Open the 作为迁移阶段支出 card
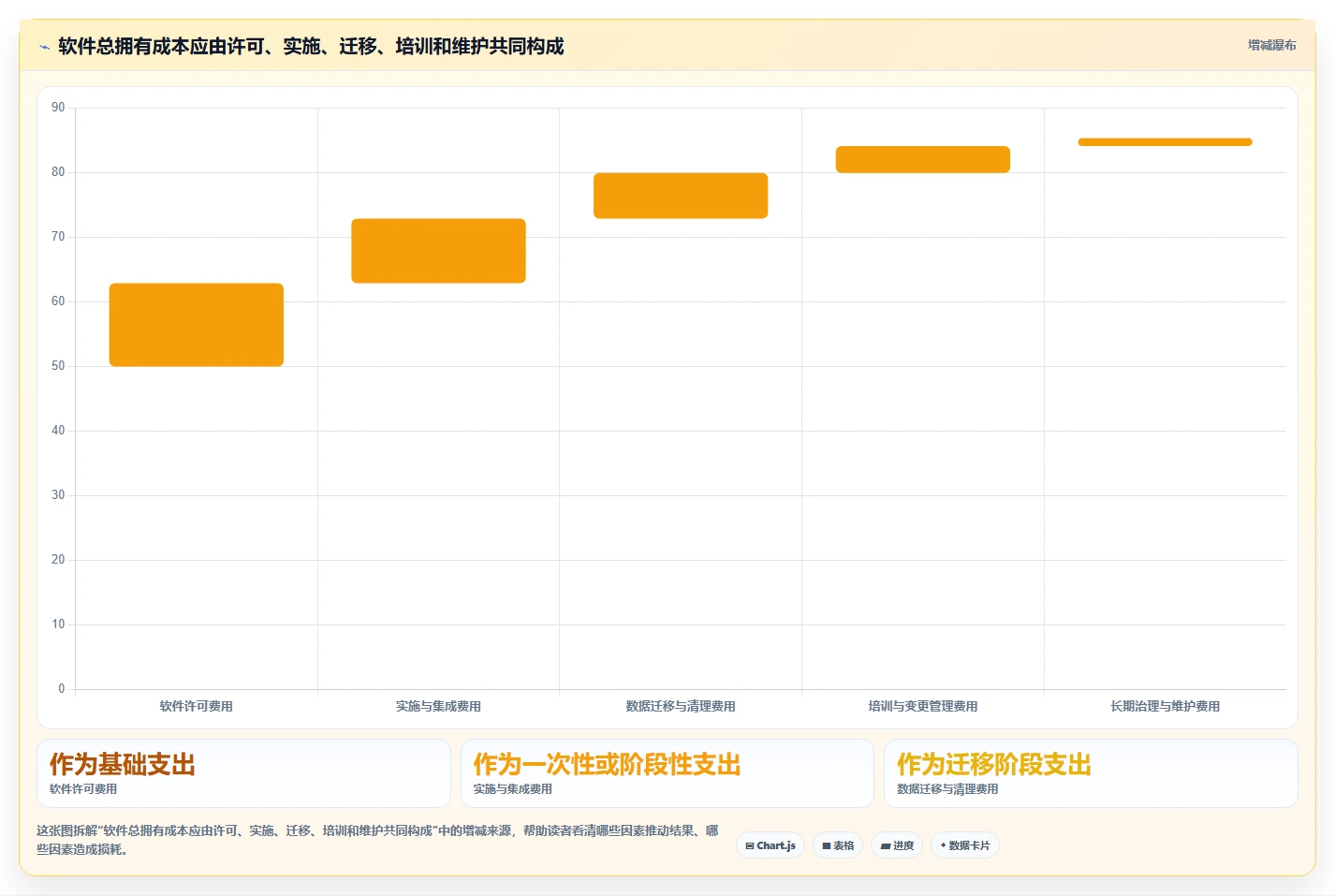The width and height of the screenshot is (1335, 896). tap(1091, 773)
